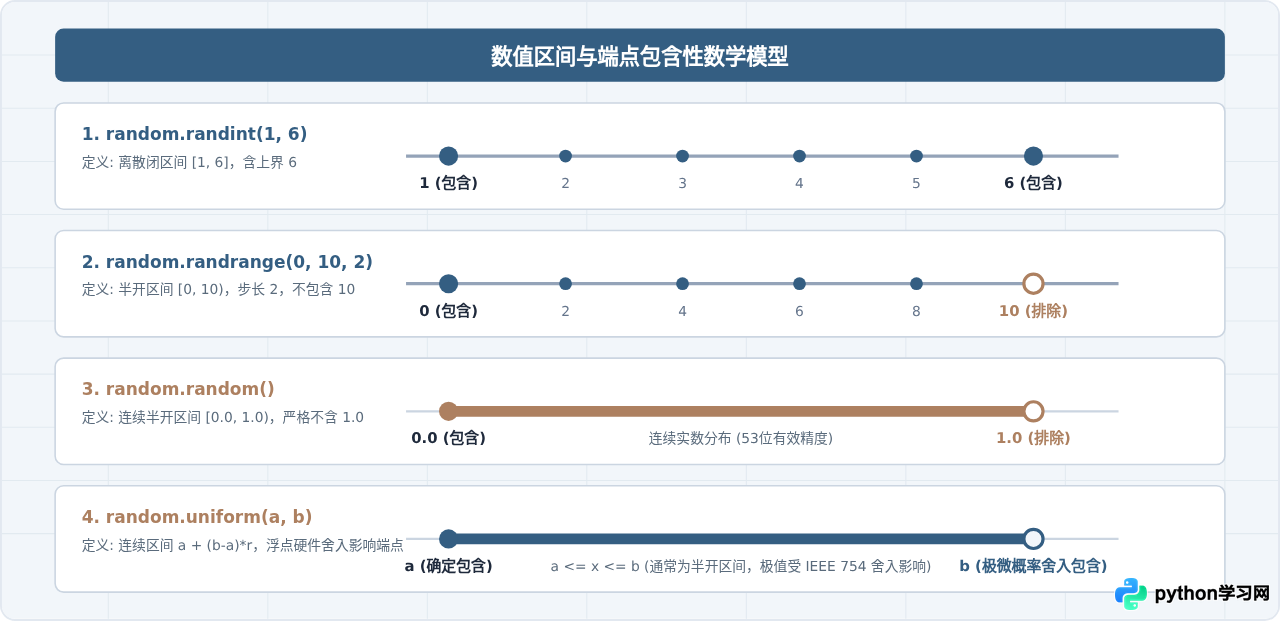Click the brown bar of random.random()
1280x621 pixels.
740,411
